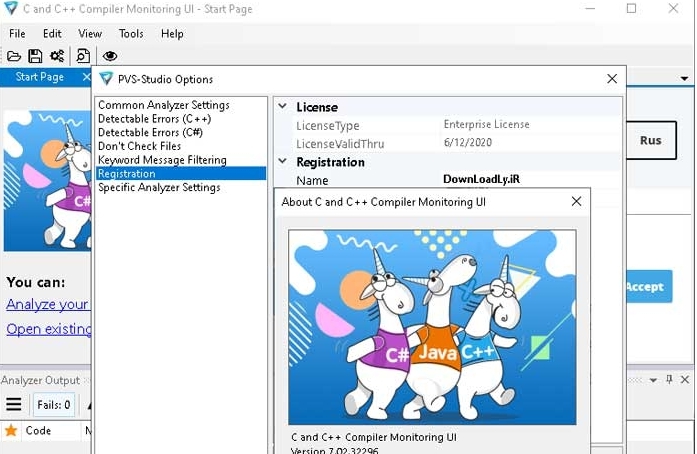Close the Start Page tab
Screen dimensions: 697x454
[87, 77]
